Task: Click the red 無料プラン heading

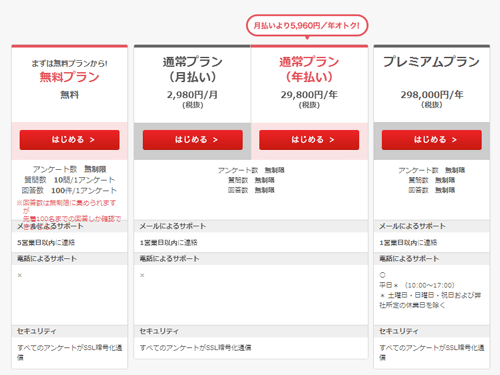Action: (69, 77)
